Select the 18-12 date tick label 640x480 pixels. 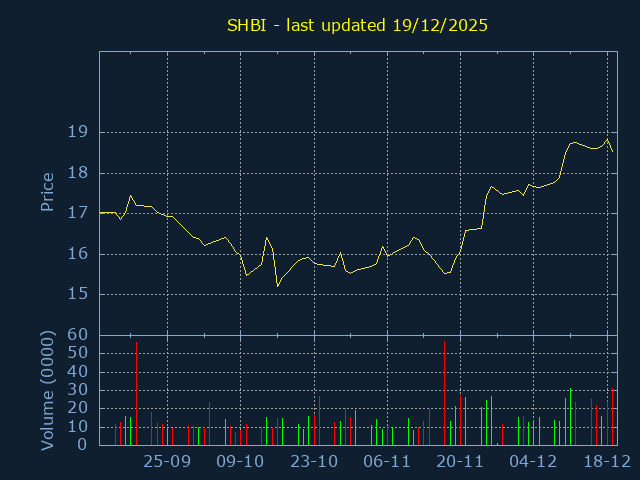[606, 461]
